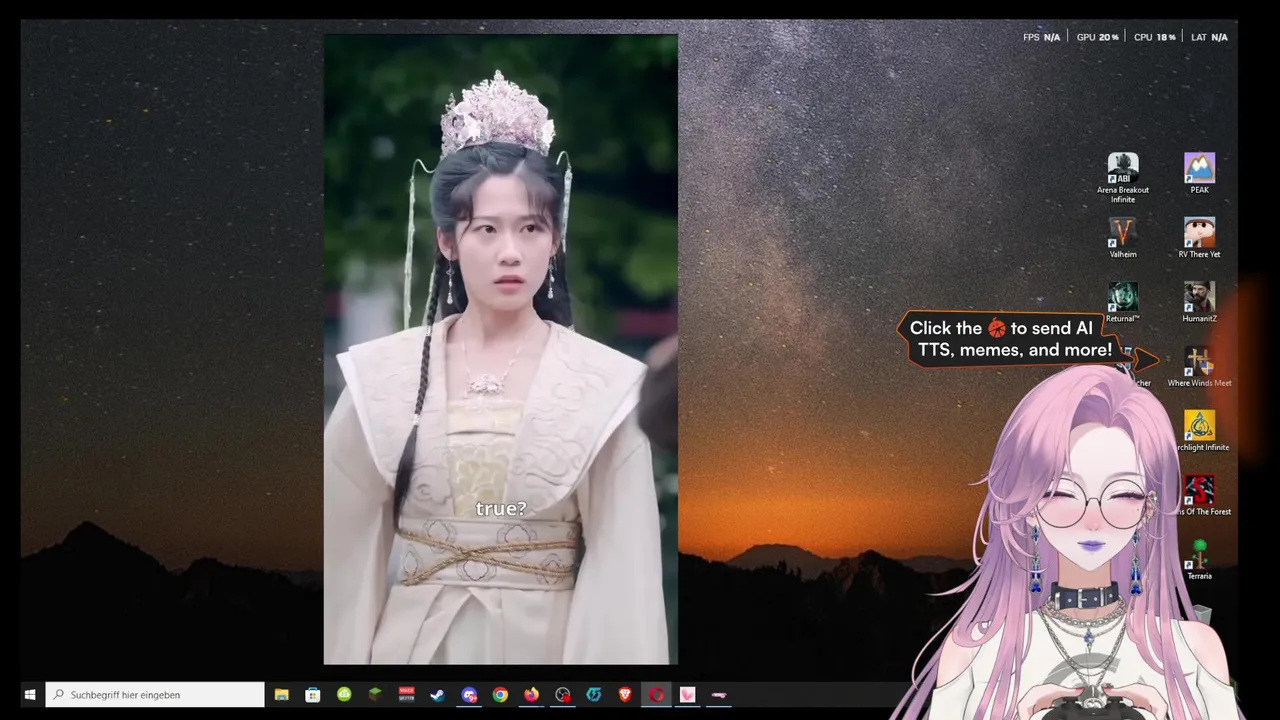Launch Where Winds Meet desktop shortcut
Image resolution: width=1280 pixels, height=720 pixels.
(1199, 367)
